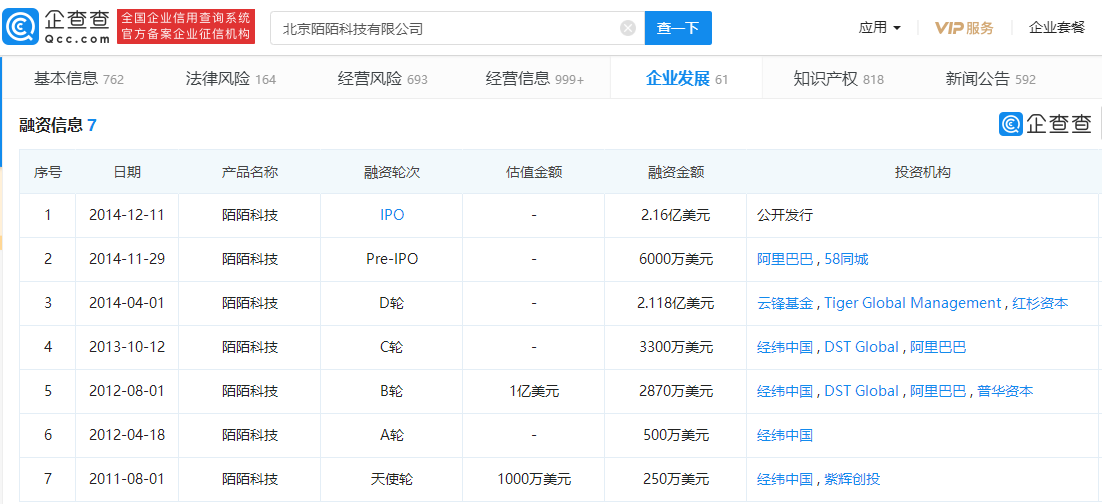Open the VIP服务 page
This screenshot has height=504, width=1102.
(964, 28)
